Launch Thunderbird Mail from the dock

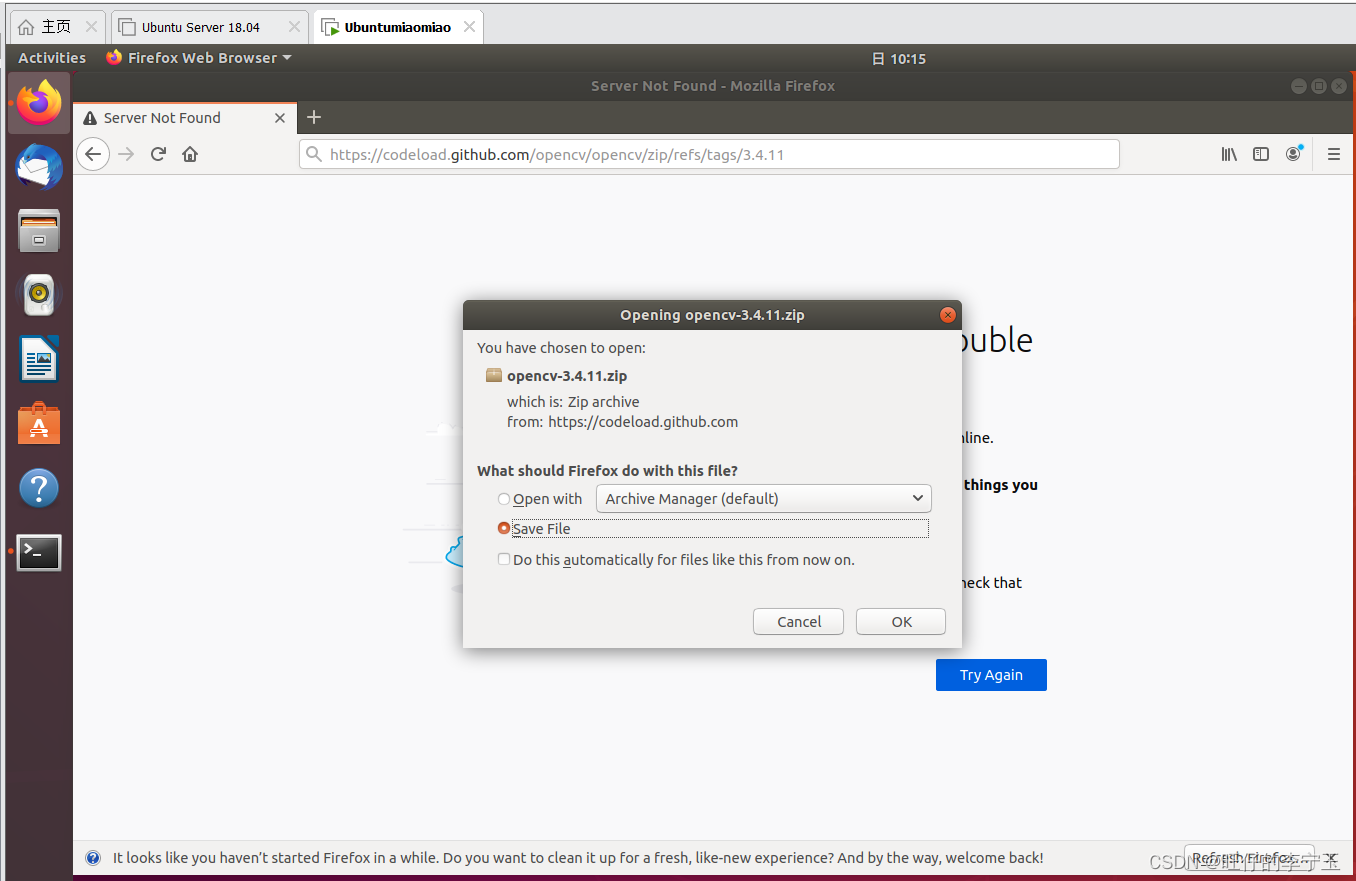(x=39, y=166)
